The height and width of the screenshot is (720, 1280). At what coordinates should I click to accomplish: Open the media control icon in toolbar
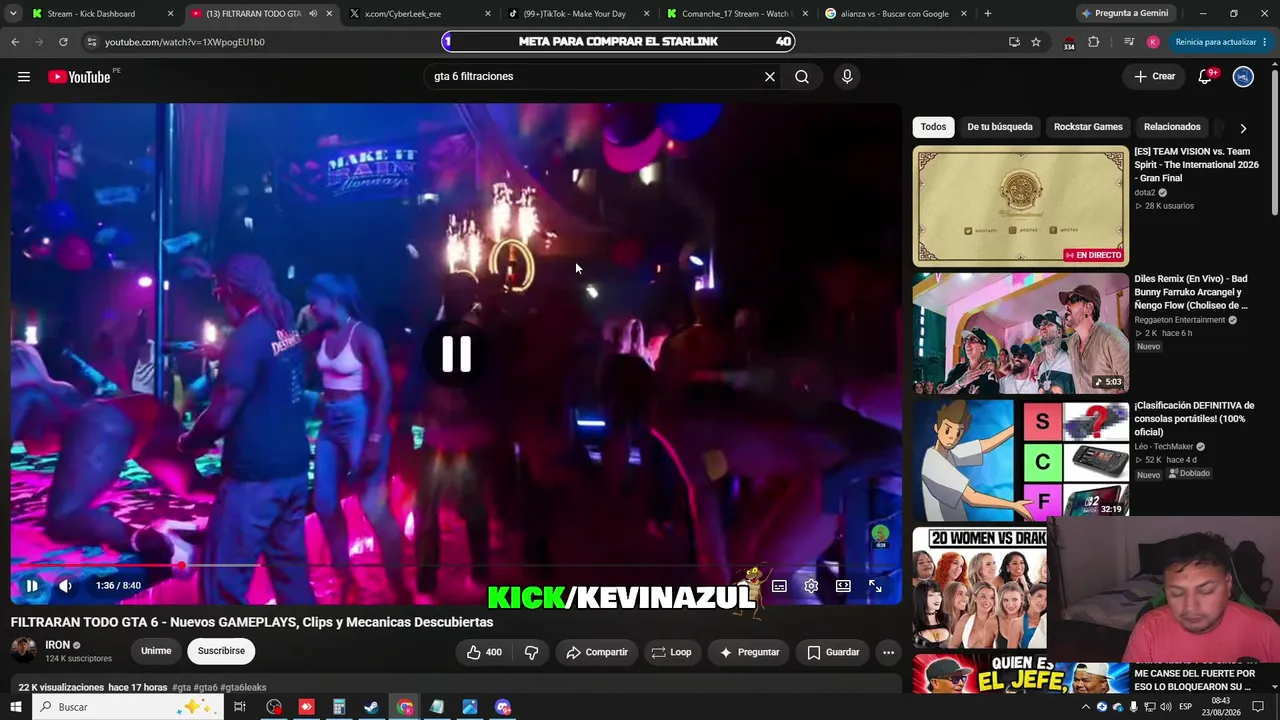point(1129,42)
